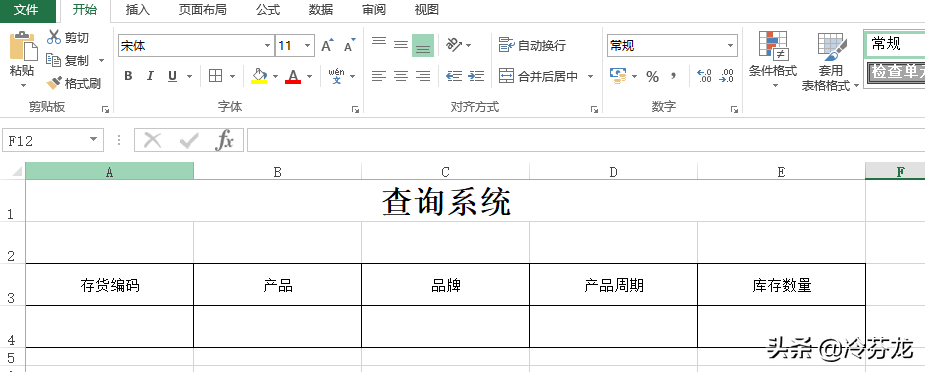Open 数字 group dialog launcher

coord(734,109)
